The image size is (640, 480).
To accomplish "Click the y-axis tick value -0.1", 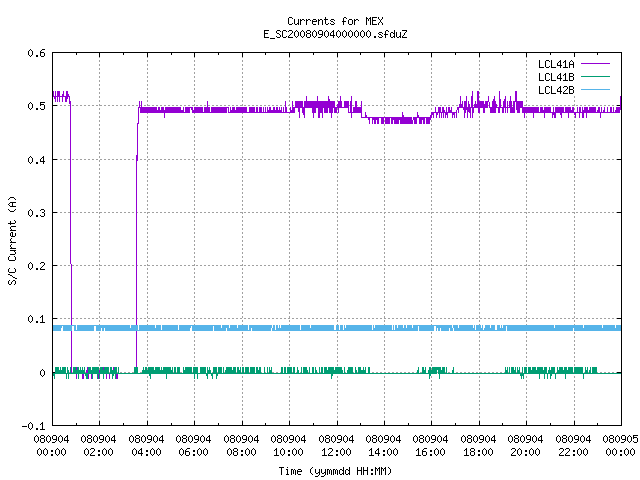I will click(33, 426).
